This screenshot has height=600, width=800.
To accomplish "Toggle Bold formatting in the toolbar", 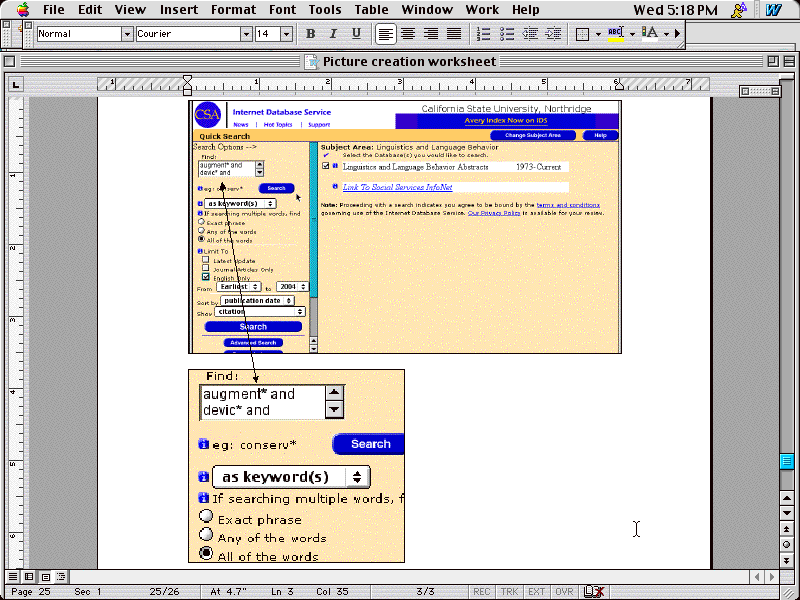I will pos(310,34).
